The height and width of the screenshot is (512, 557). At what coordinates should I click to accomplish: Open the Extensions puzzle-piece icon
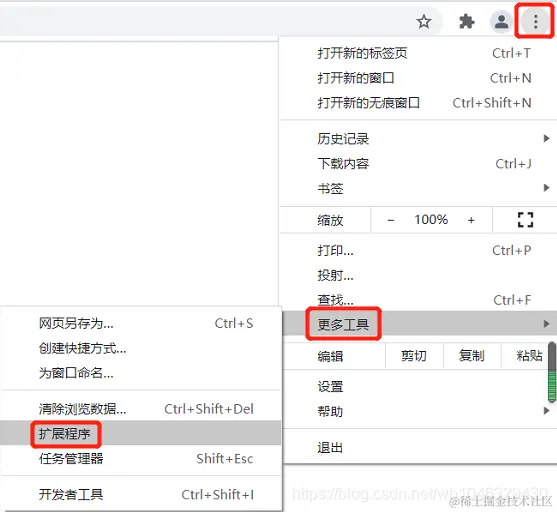tap(467, 22)
